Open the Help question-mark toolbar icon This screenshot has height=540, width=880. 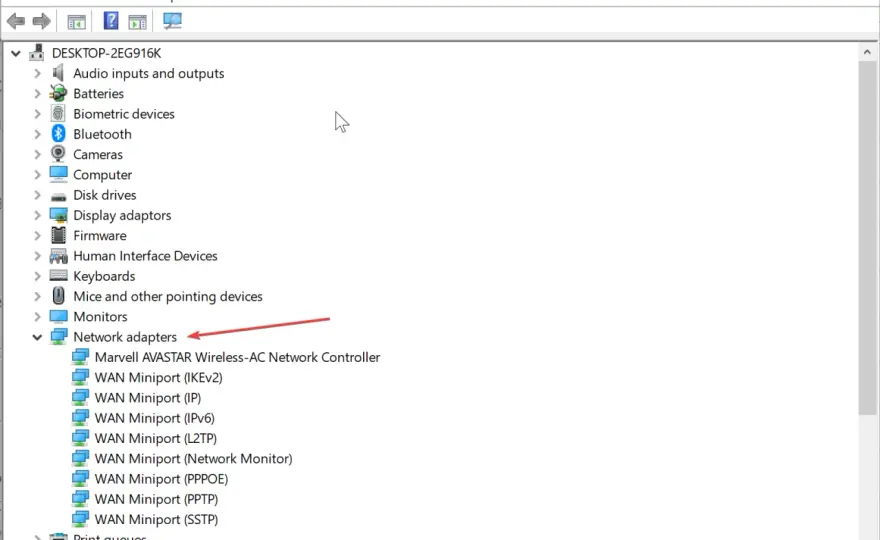(x=111, y=21)
